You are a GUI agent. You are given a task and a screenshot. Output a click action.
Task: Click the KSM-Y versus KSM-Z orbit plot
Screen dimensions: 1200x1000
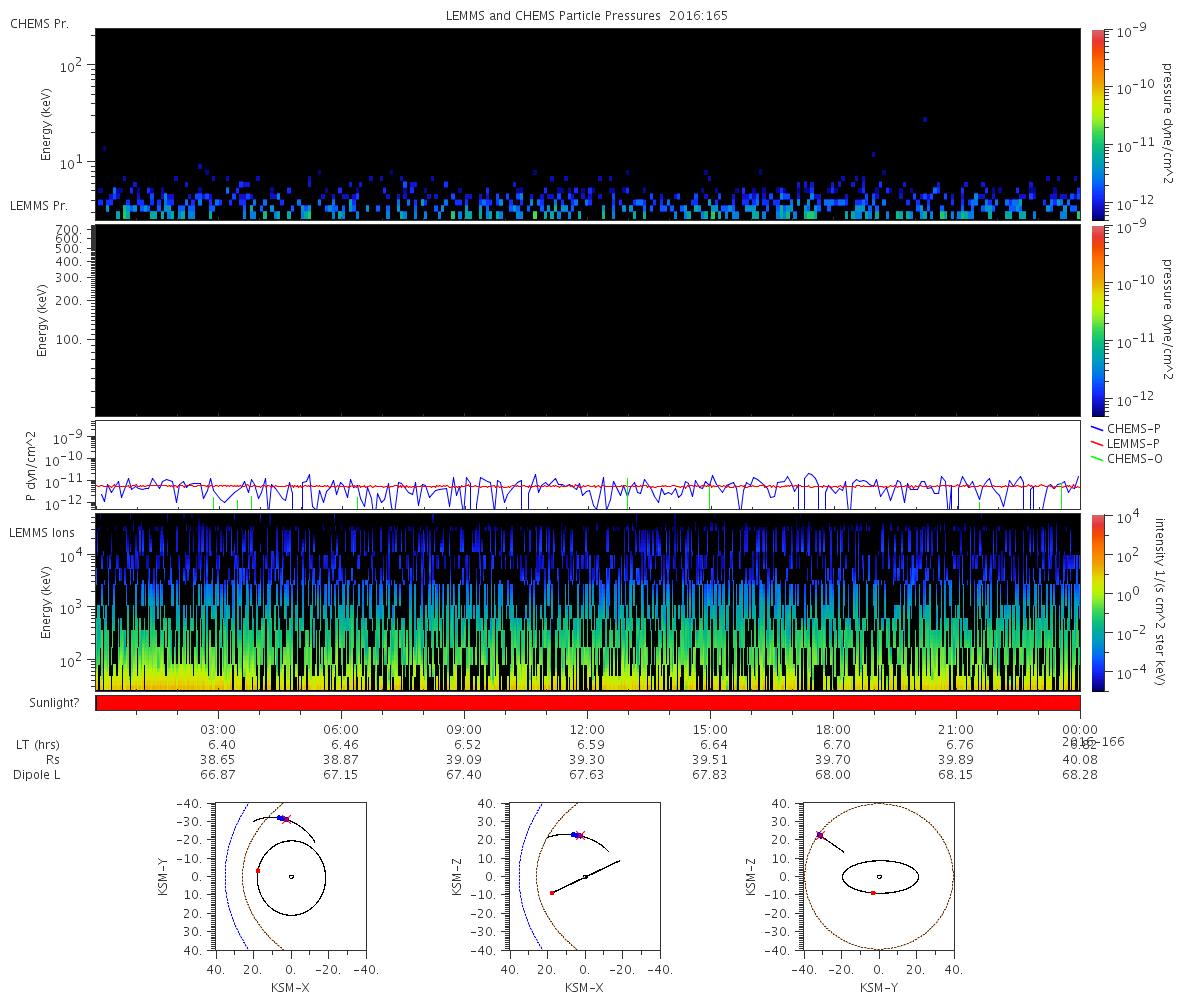(x=878, y=875)
